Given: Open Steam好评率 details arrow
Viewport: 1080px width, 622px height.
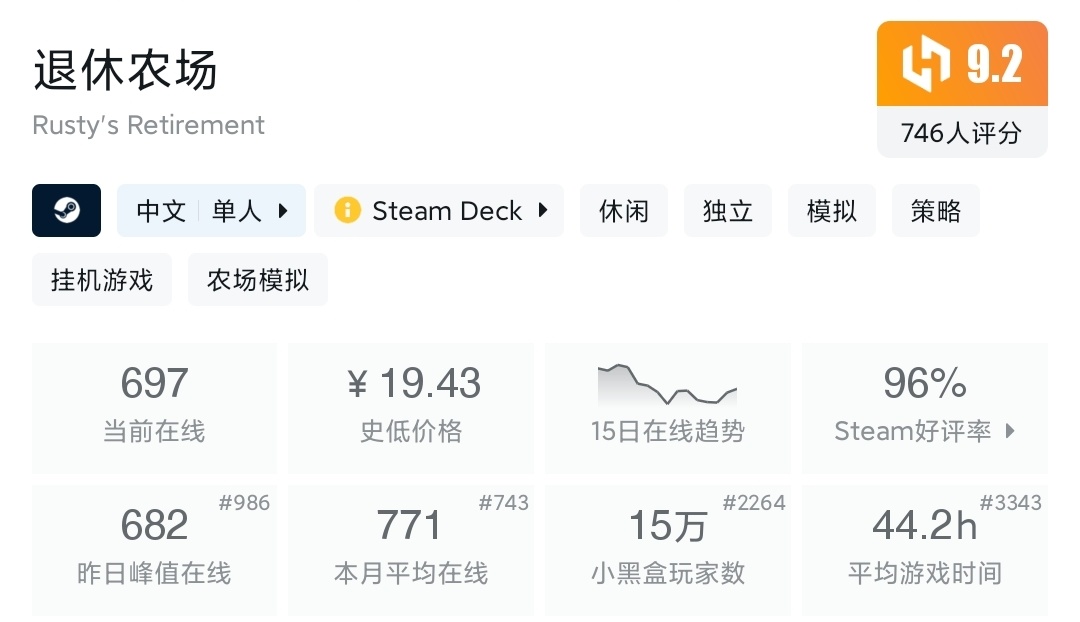Looking at the screenshot, I should (x=1010, y=431).
